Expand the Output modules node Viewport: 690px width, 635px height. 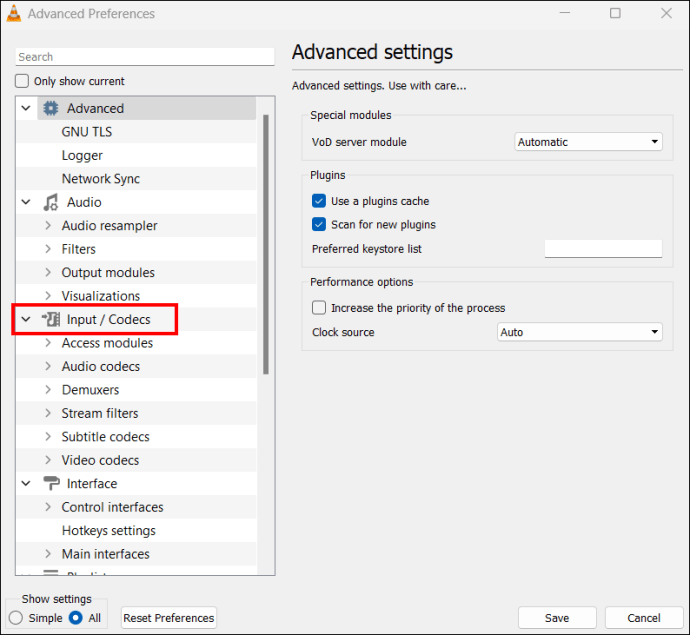coord(48,272)
